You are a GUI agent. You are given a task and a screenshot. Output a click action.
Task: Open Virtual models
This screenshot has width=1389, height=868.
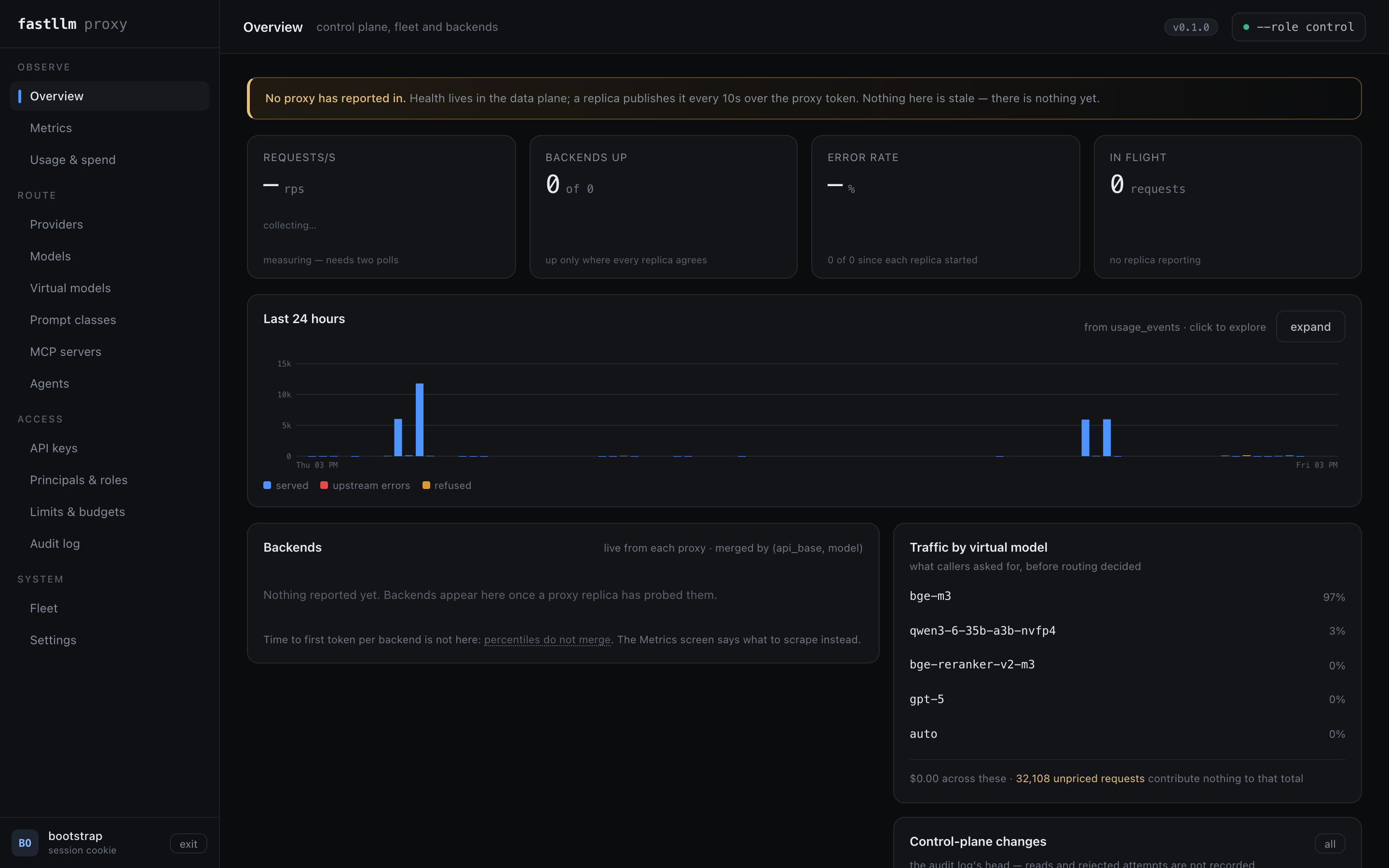coord(109,288)
